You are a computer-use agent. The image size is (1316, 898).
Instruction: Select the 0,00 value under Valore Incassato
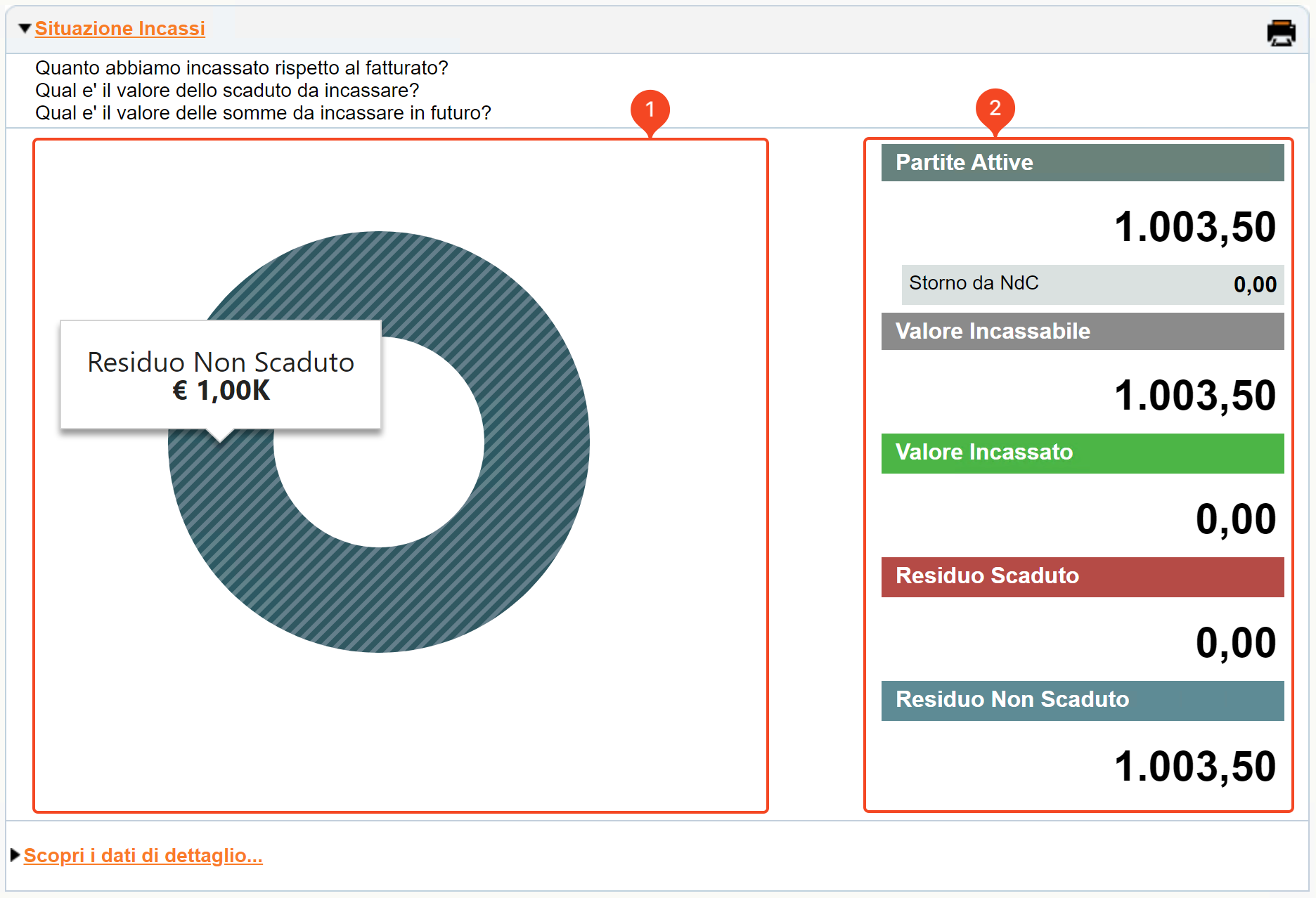point(1236,519)
